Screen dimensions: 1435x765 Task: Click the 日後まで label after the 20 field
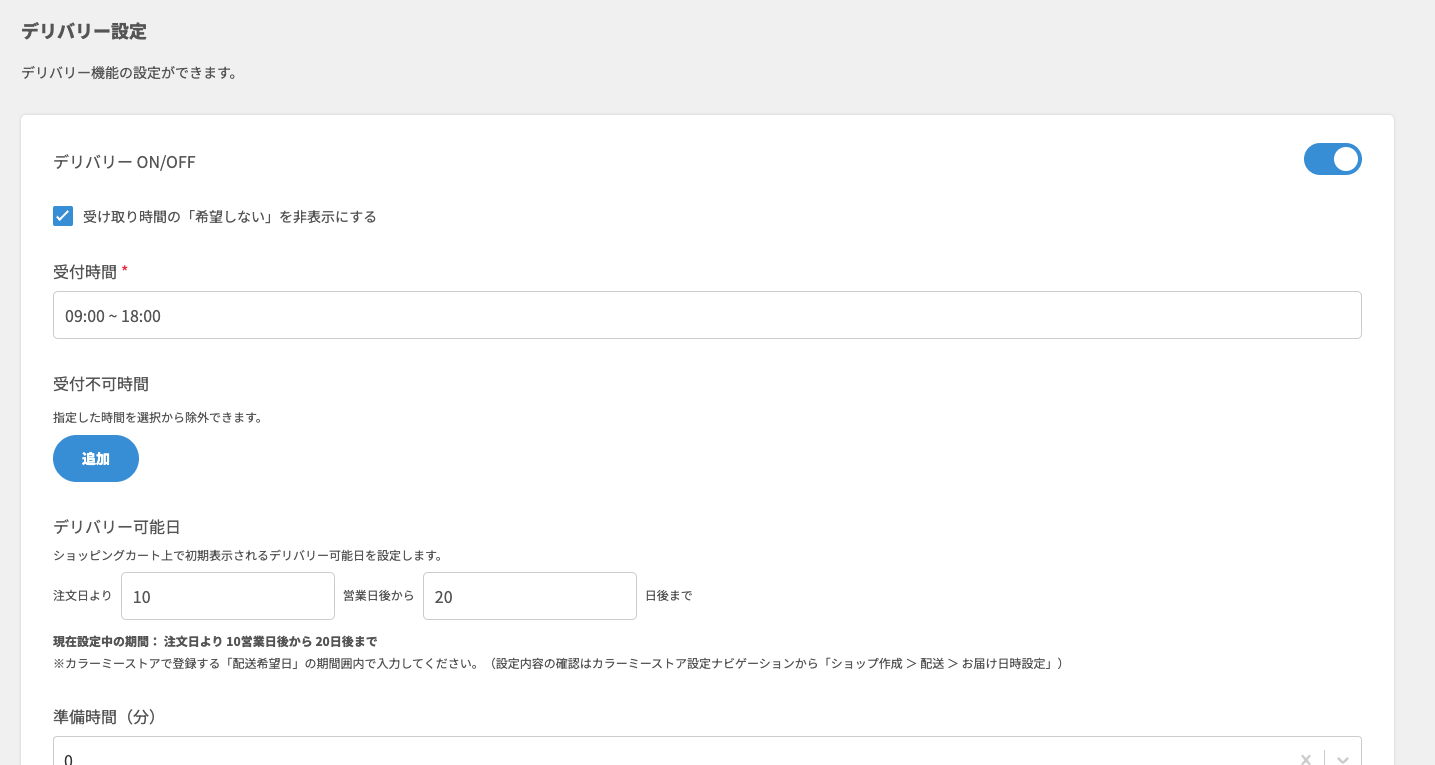tap(668, 596)
